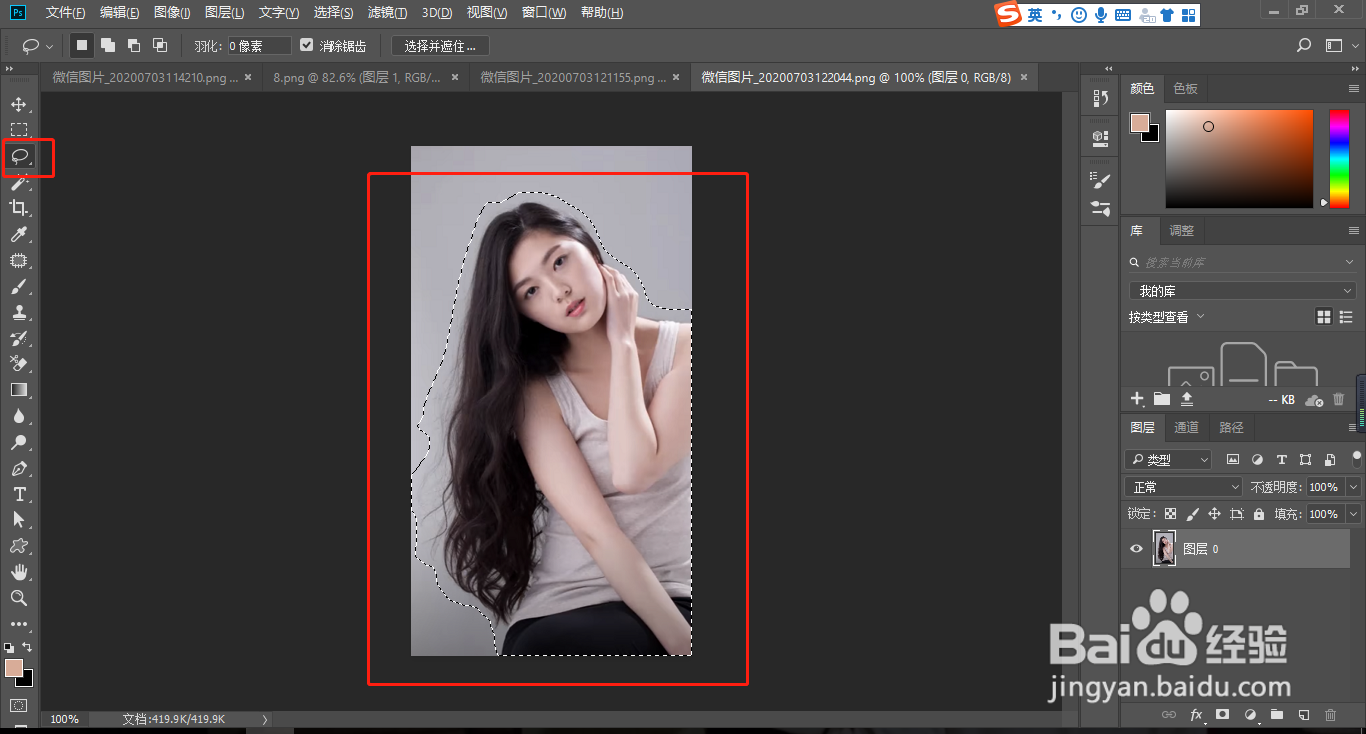Select the Spot Healing Brush tool
The height and width of the screenshot is (734, 1366).
(18, 260)
